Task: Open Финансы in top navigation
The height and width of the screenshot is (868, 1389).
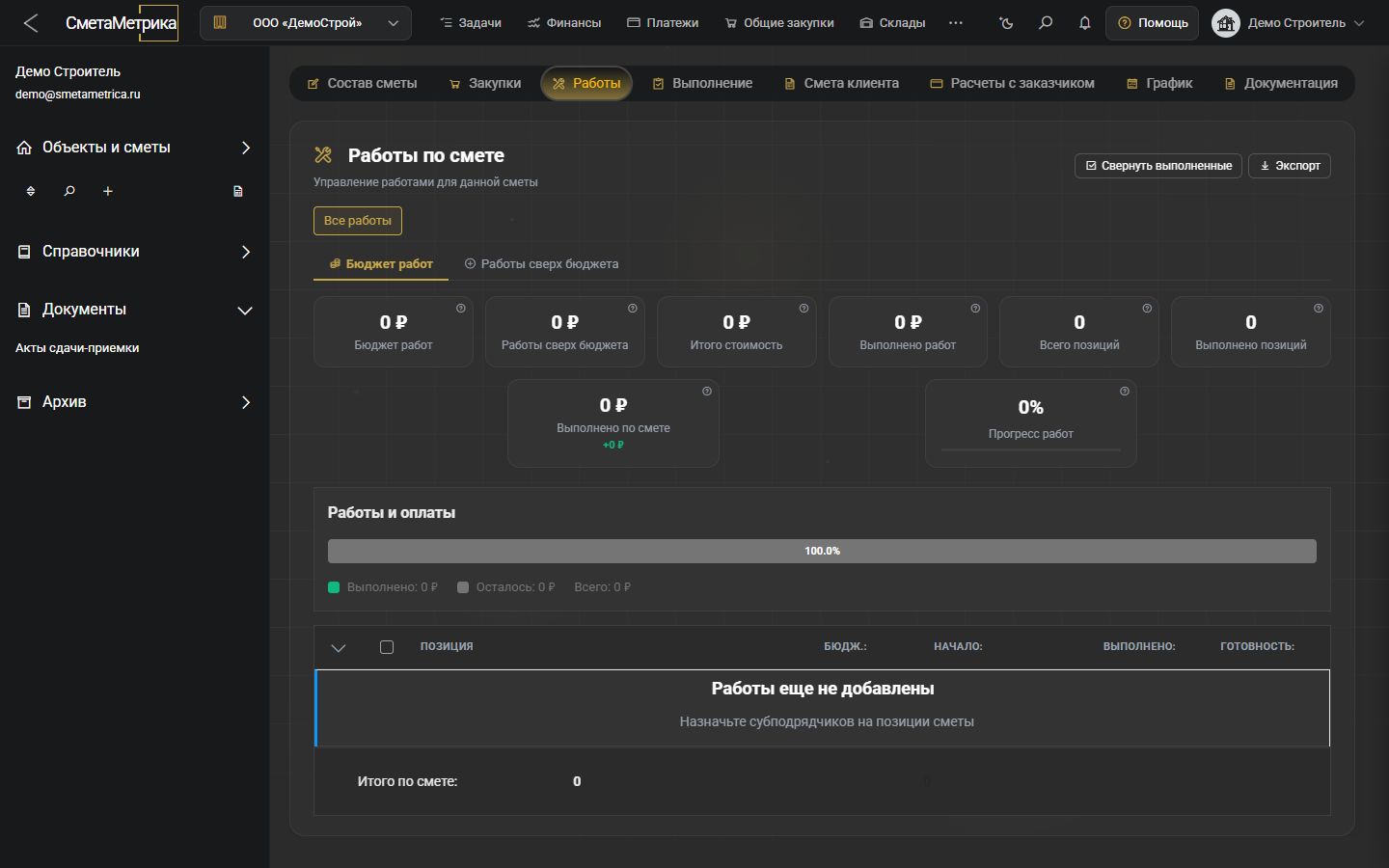Action: tap(564, 23)
